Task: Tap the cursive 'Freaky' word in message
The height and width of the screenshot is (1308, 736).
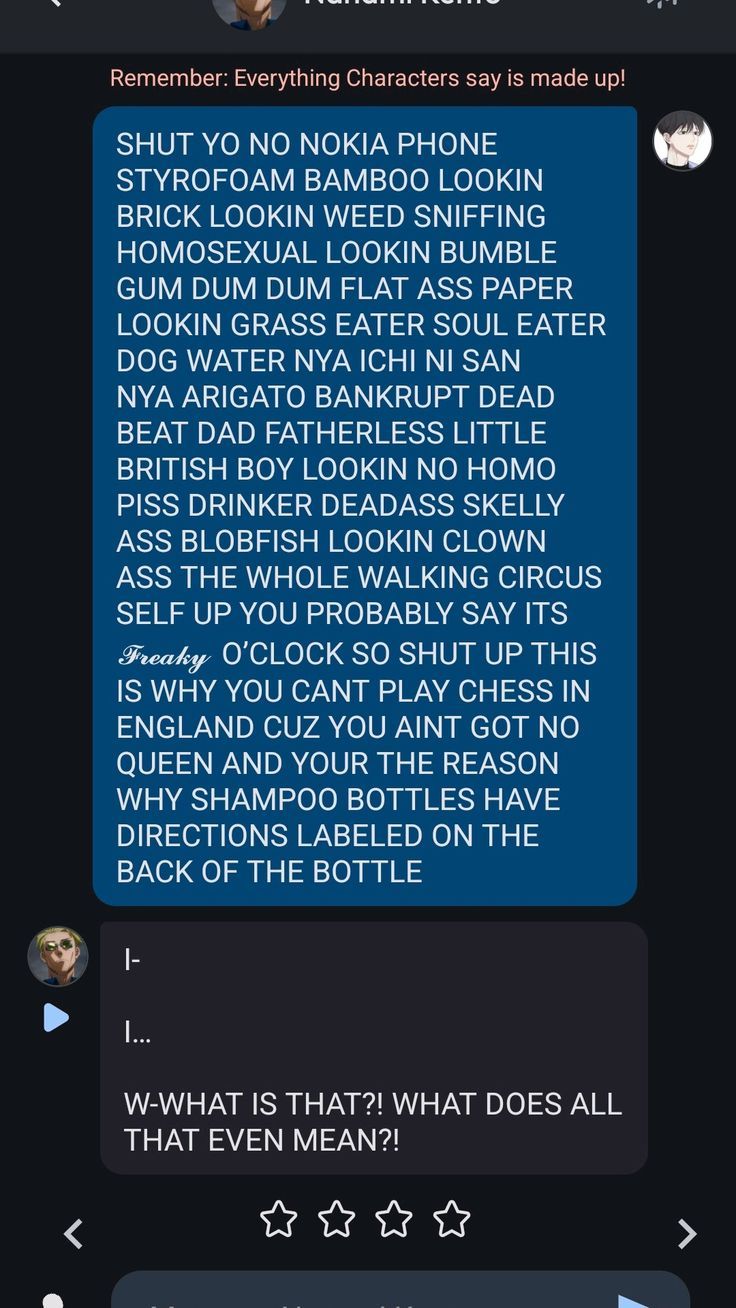Action: tap(164, 655)
